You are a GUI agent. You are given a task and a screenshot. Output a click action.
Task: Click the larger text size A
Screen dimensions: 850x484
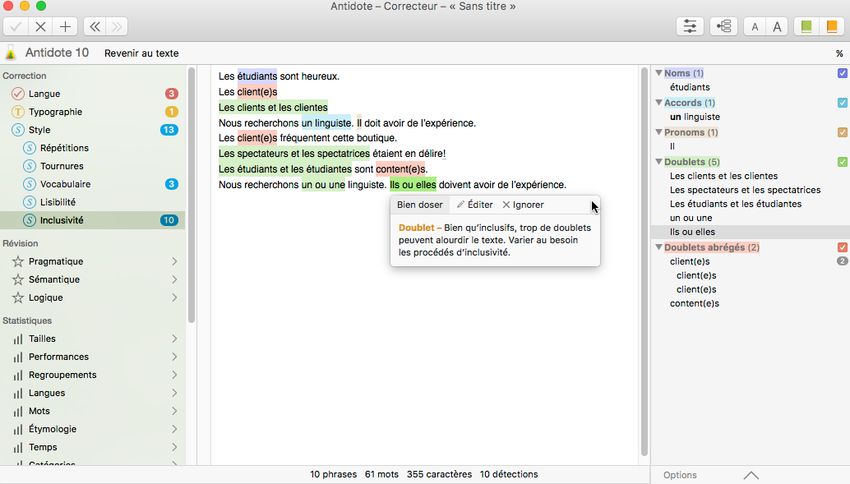777,27
